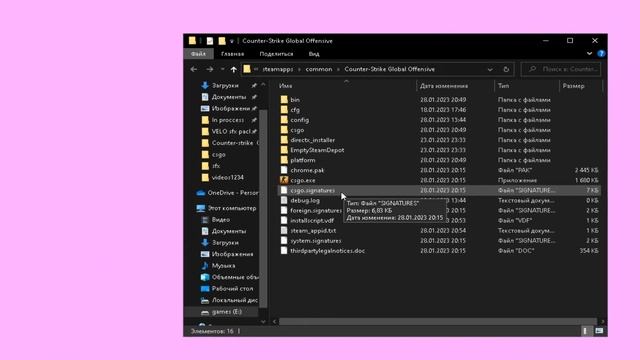Open the config folder
This screenshot has height=360, width=640.
300,120
